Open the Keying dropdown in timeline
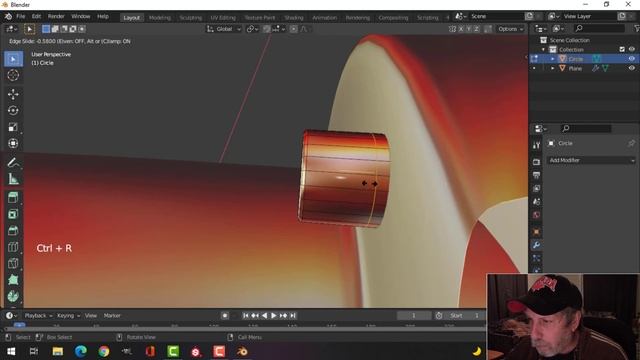 point(68,316)
